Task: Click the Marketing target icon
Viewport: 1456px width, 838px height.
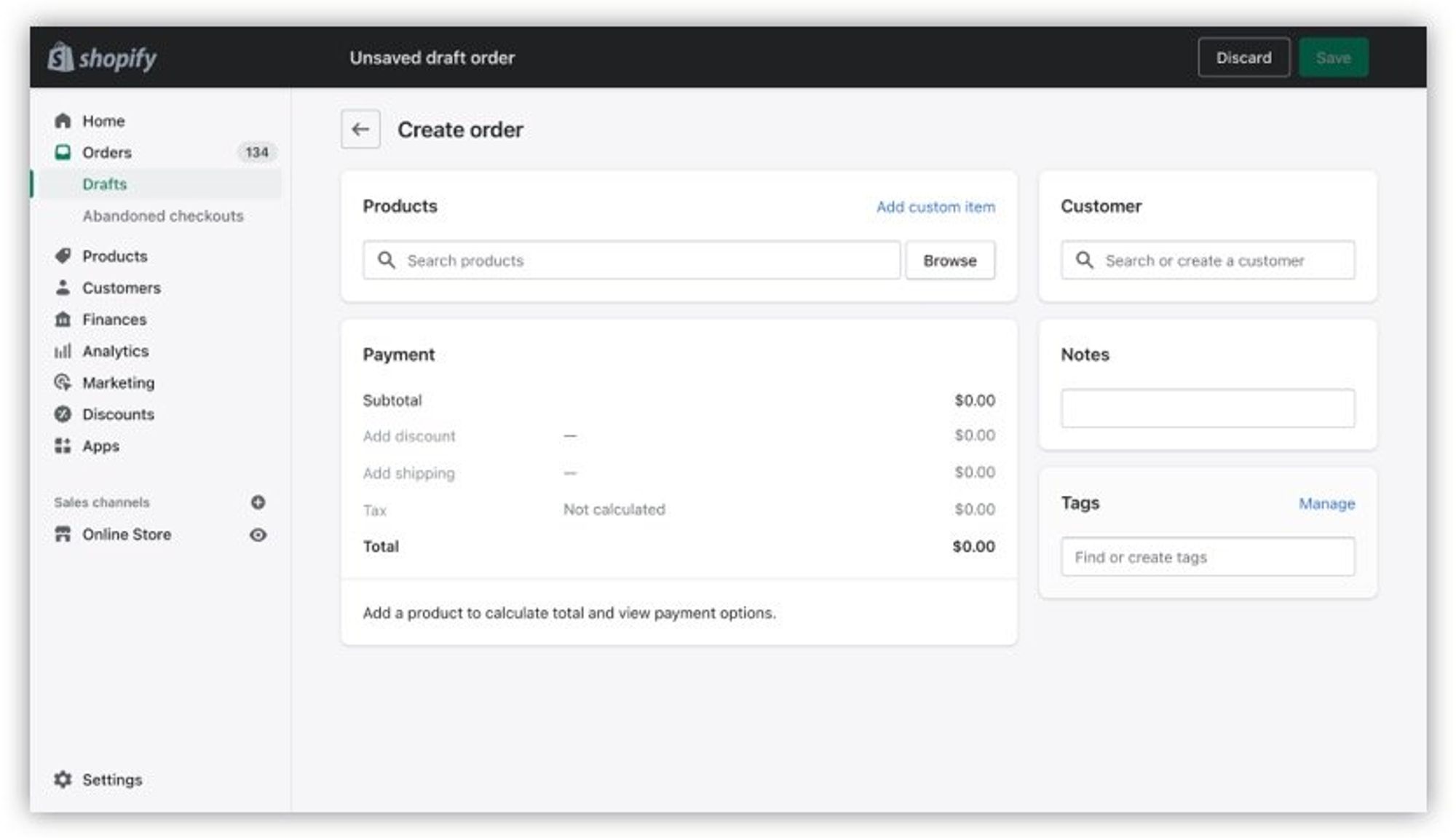Action: click(x=63, y=382)
